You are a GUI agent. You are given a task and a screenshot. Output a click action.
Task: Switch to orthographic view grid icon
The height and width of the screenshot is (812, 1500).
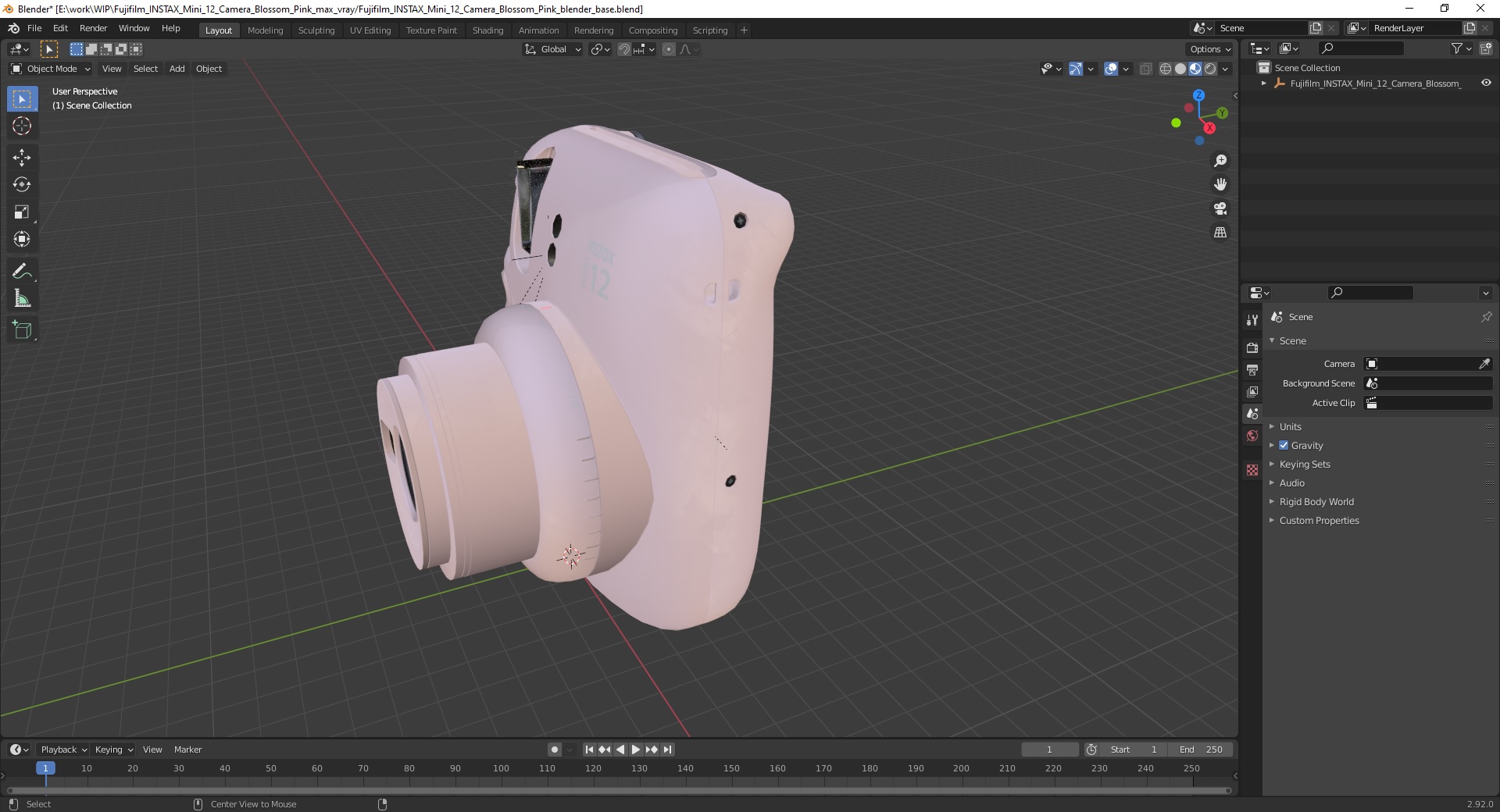(1220, 233)
